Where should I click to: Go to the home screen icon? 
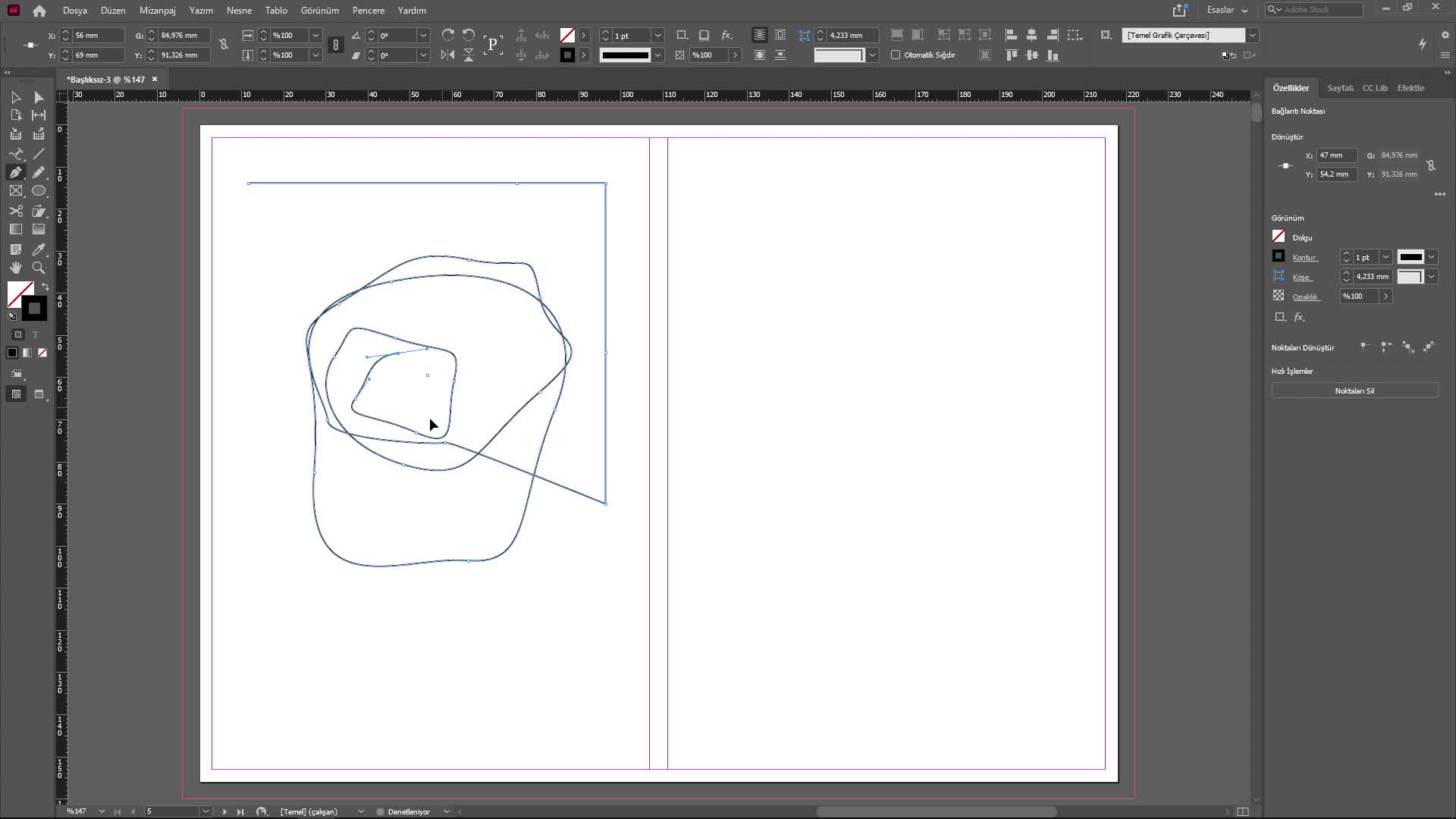(39, 11)
